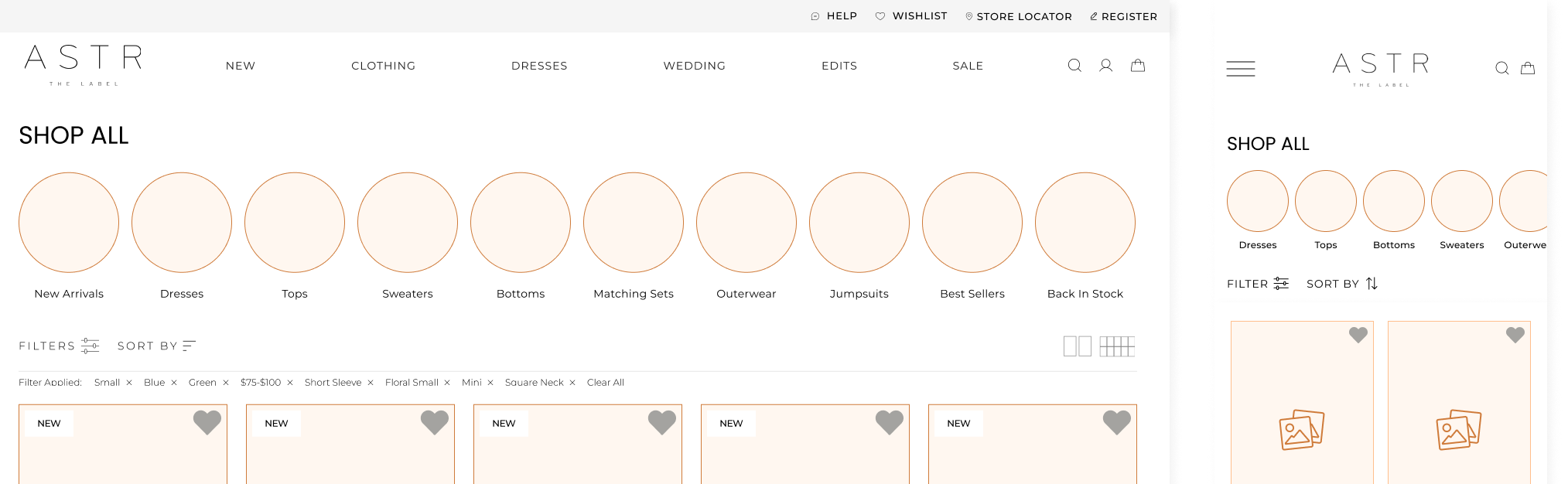Viewport: 1568px width, 484px height.
Task: Select the New Arrivals category circle
Action: coord(69,223)
